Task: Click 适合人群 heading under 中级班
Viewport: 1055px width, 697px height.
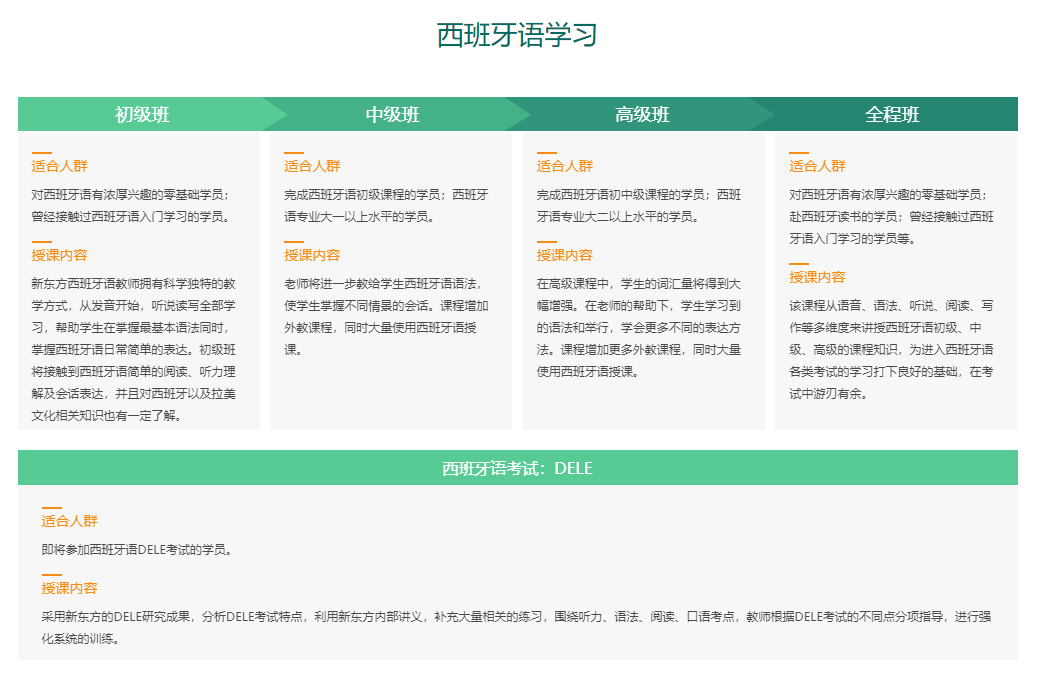Action: (x=312, y=166)
